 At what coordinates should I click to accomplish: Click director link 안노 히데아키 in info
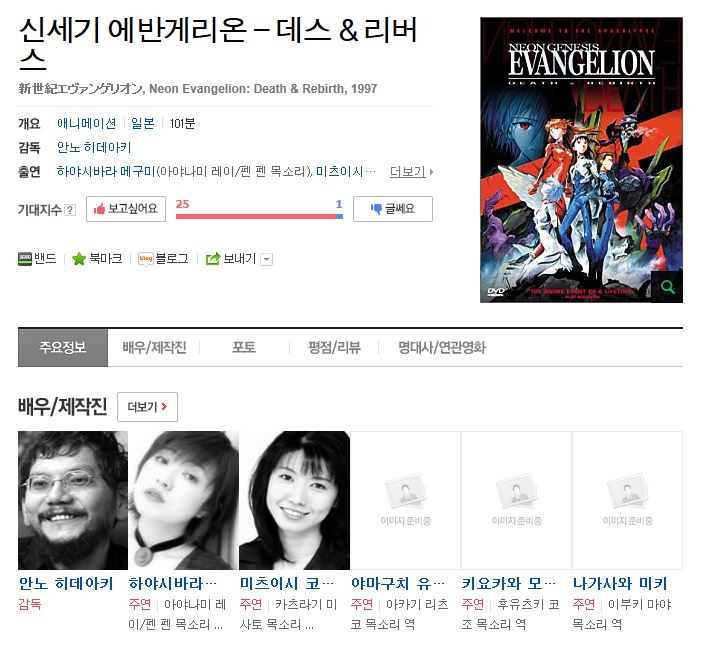pyautogui.click(x=94, y=147)
